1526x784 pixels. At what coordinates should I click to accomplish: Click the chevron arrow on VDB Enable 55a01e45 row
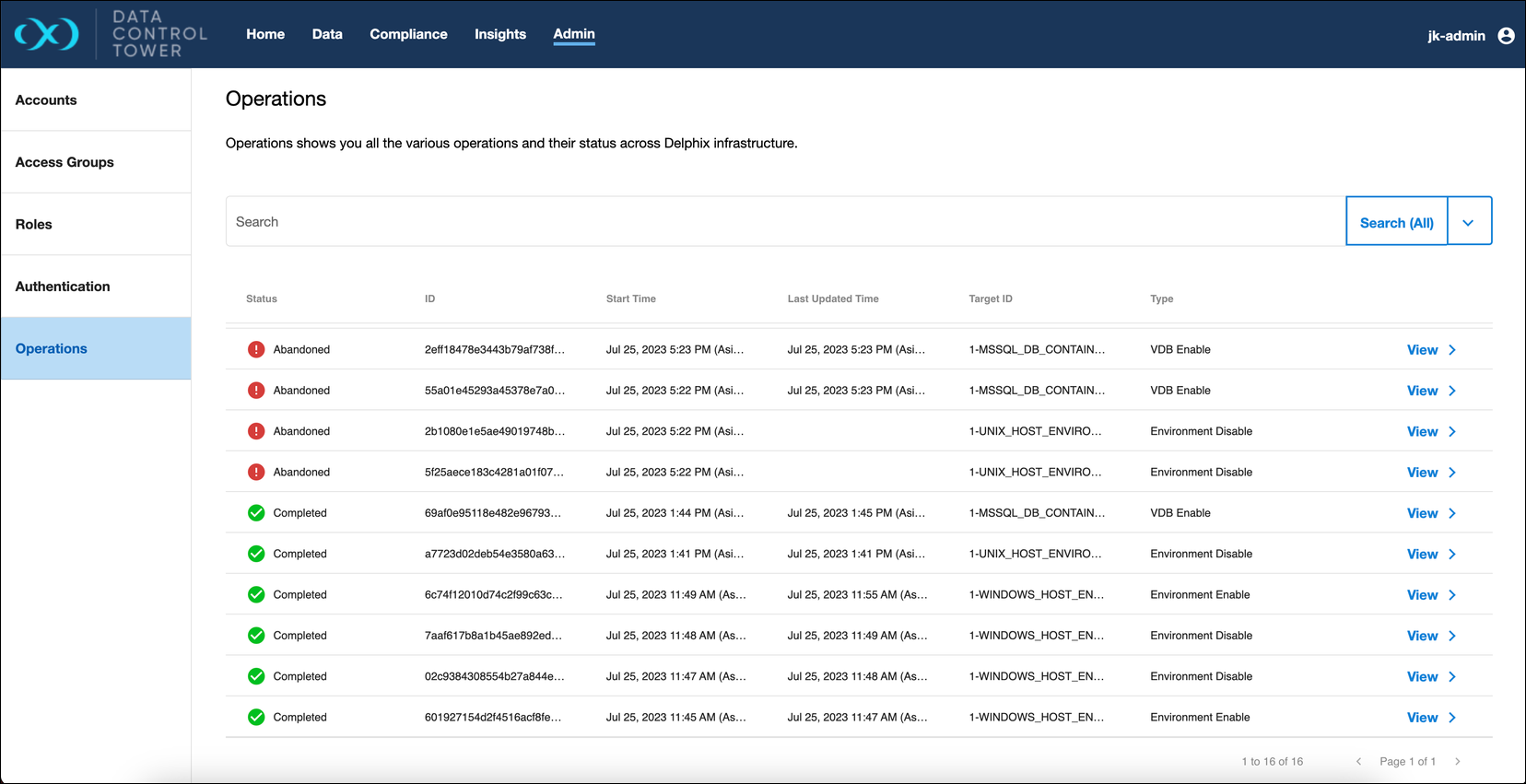(x=1452, y=391)
